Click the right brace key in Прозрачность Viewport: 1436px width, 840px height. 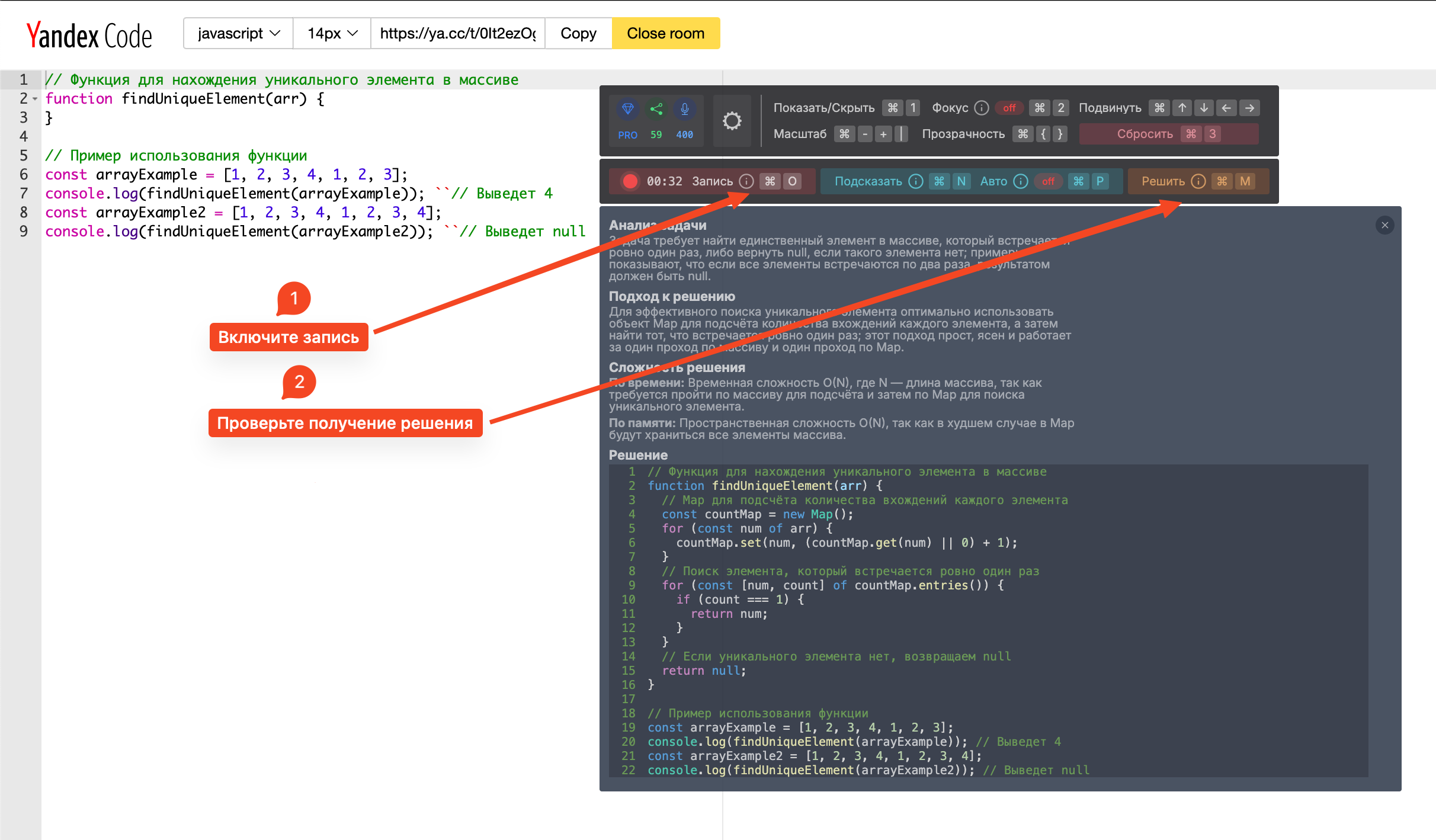pos(1060,134)
